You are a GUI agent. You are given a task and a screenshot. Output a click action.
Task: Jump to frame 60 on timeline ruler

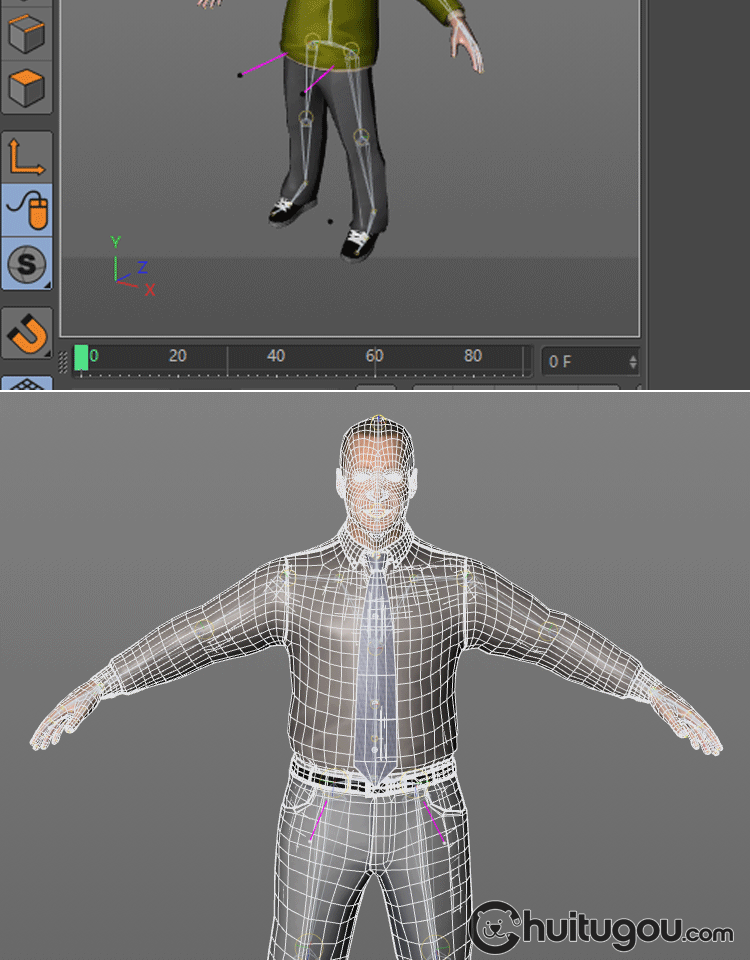pos(374,358)
